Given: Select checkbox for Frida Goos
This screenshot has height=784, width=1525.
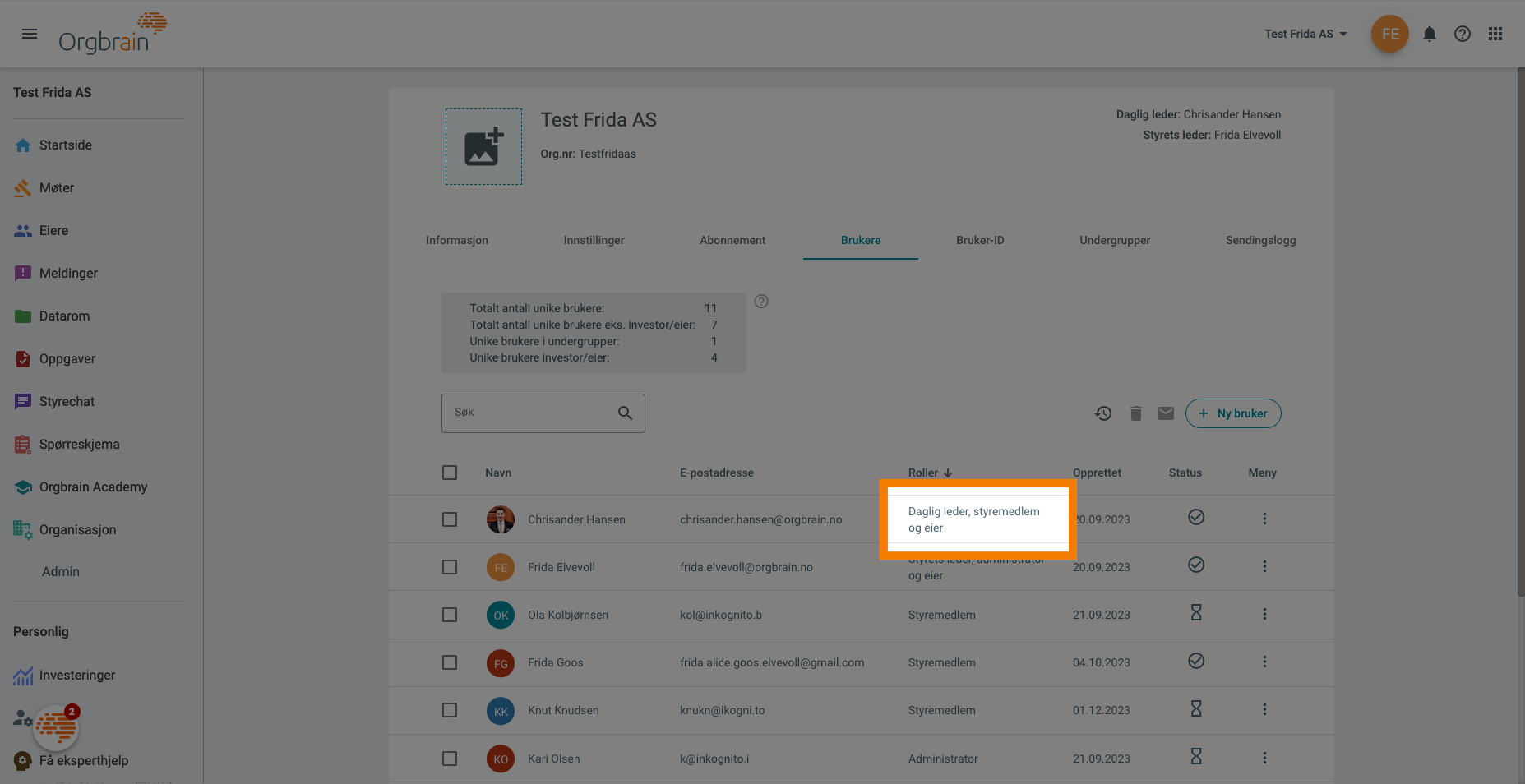Looking at the screenshot, I should click(450, 662).
